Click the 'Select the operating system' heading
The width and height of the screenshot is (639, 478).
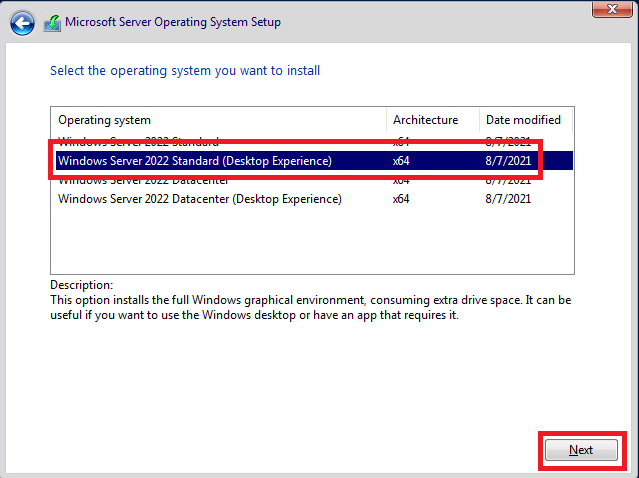[x=185, y=71]
